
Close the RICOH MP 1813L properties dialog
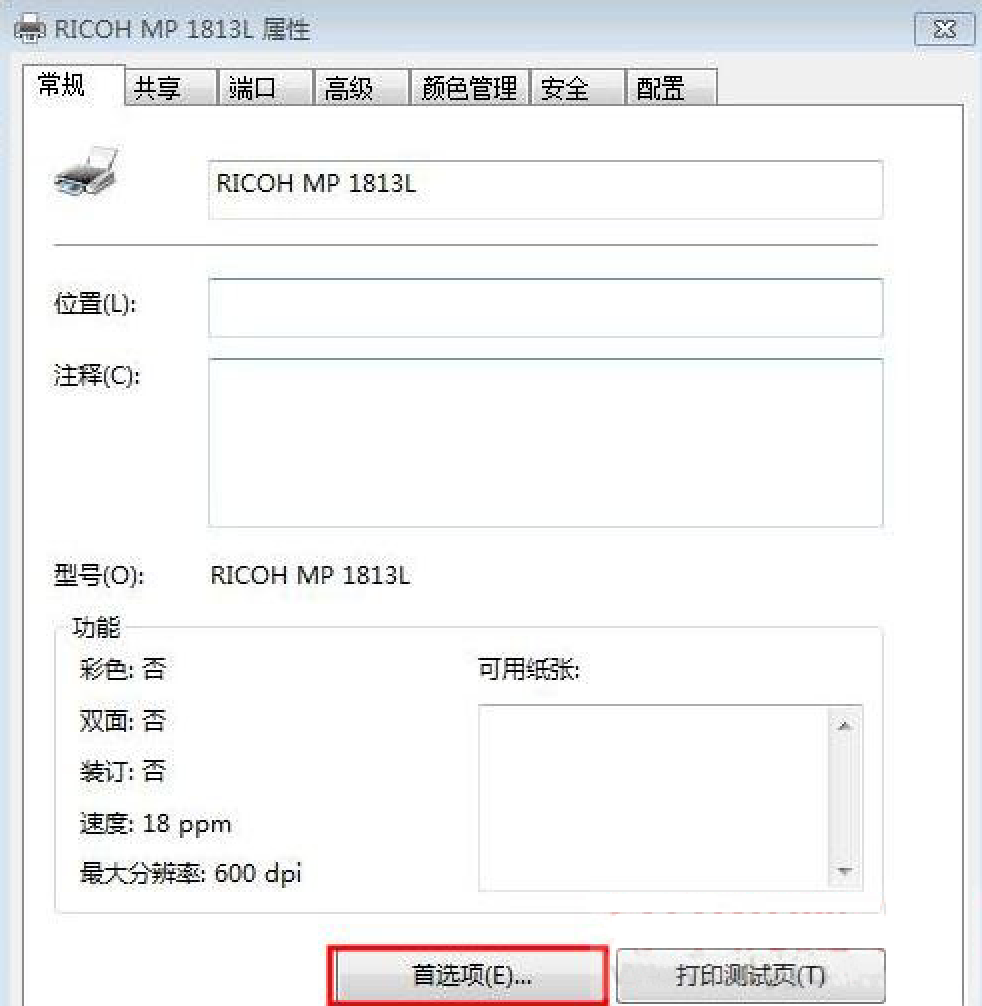[944, 29]
